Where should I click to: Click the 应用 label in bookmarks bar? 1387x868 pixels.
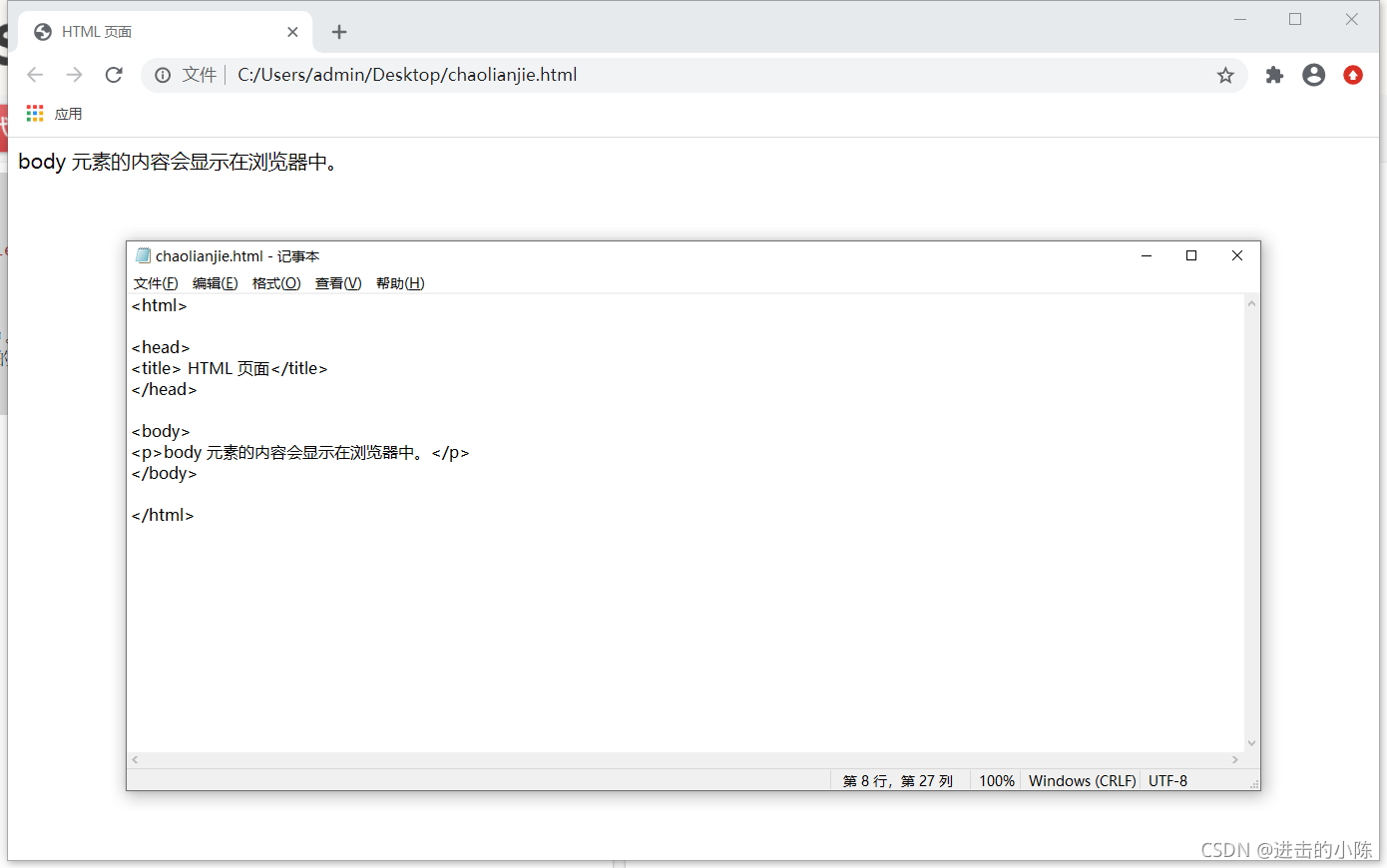pos(68,114)
